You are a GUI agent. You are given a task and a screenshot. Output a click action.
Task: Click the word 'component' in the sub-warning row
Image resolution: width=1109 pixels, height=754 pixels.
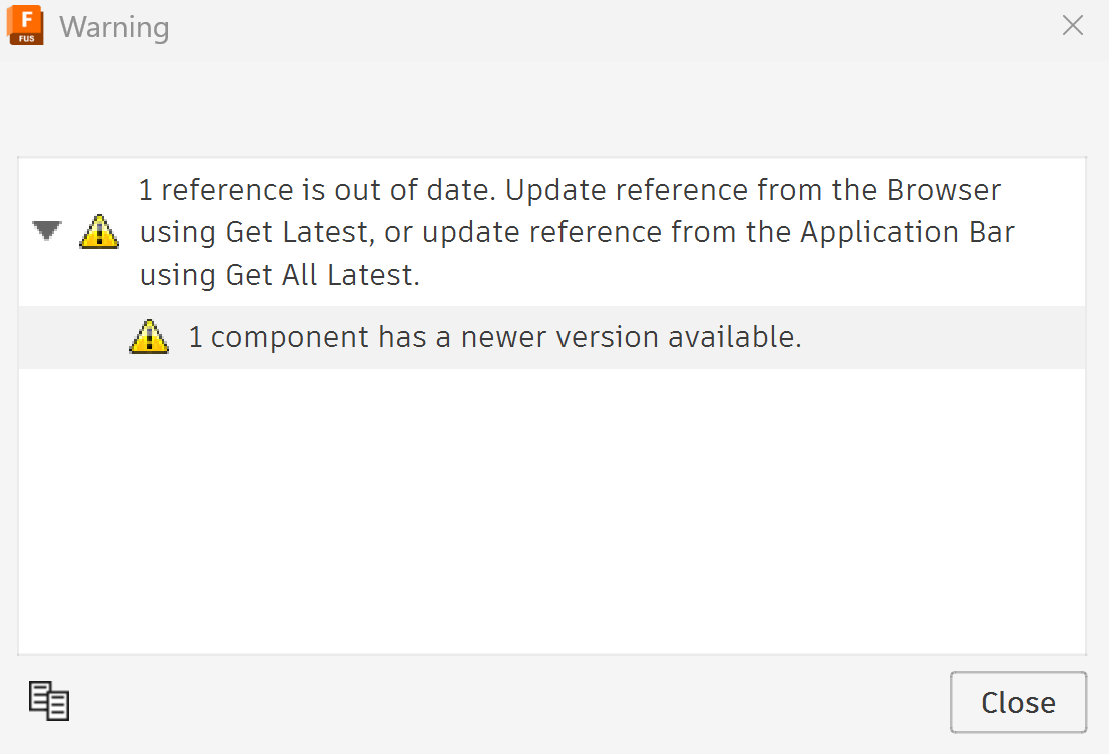pyautogui.click(x=290, y=338)
